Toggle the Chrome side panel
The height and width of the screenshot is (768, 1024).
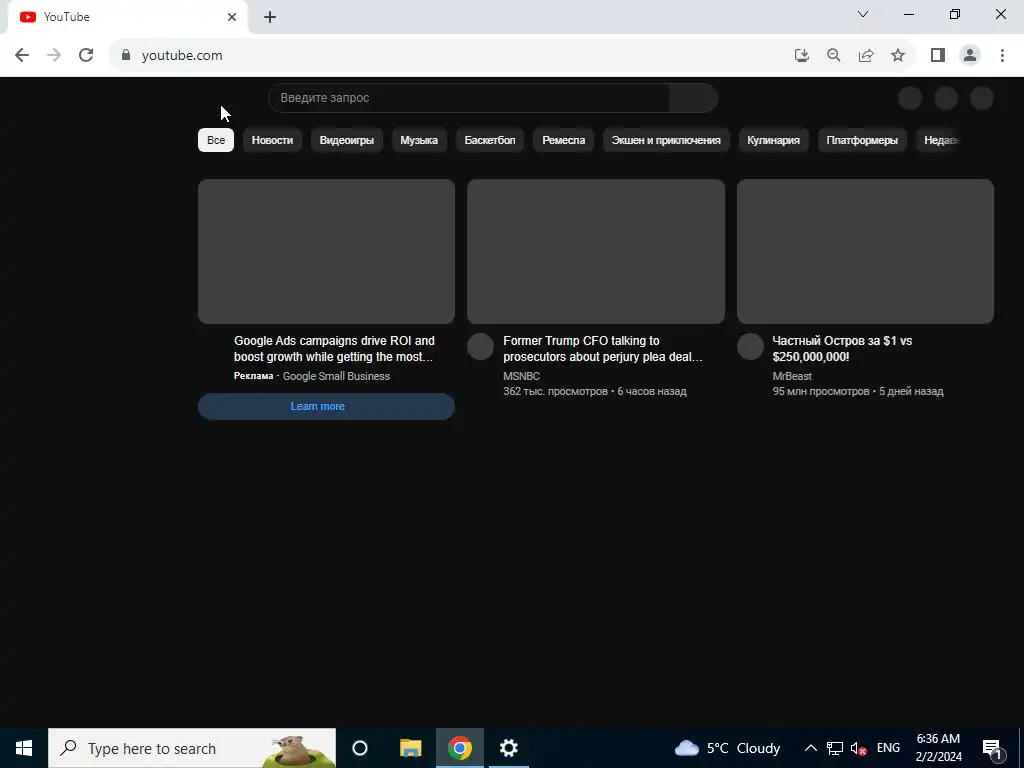point(938,56)
